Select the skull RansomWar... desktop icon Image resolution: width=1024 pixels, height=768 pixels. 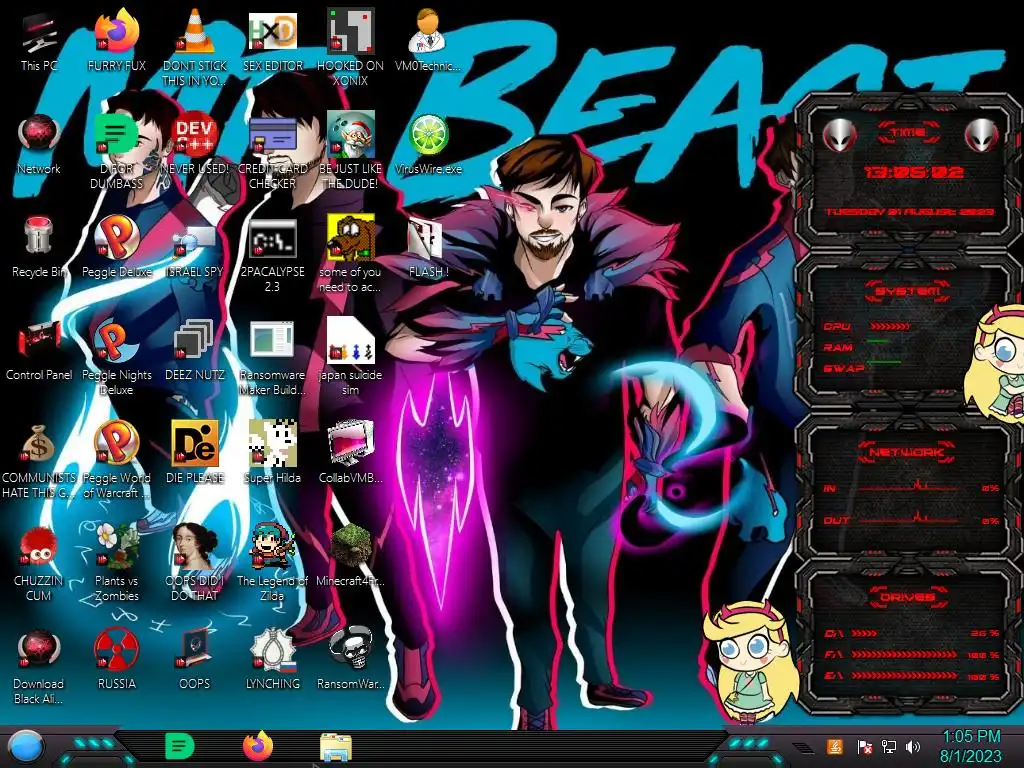click(x=350, y=660)
